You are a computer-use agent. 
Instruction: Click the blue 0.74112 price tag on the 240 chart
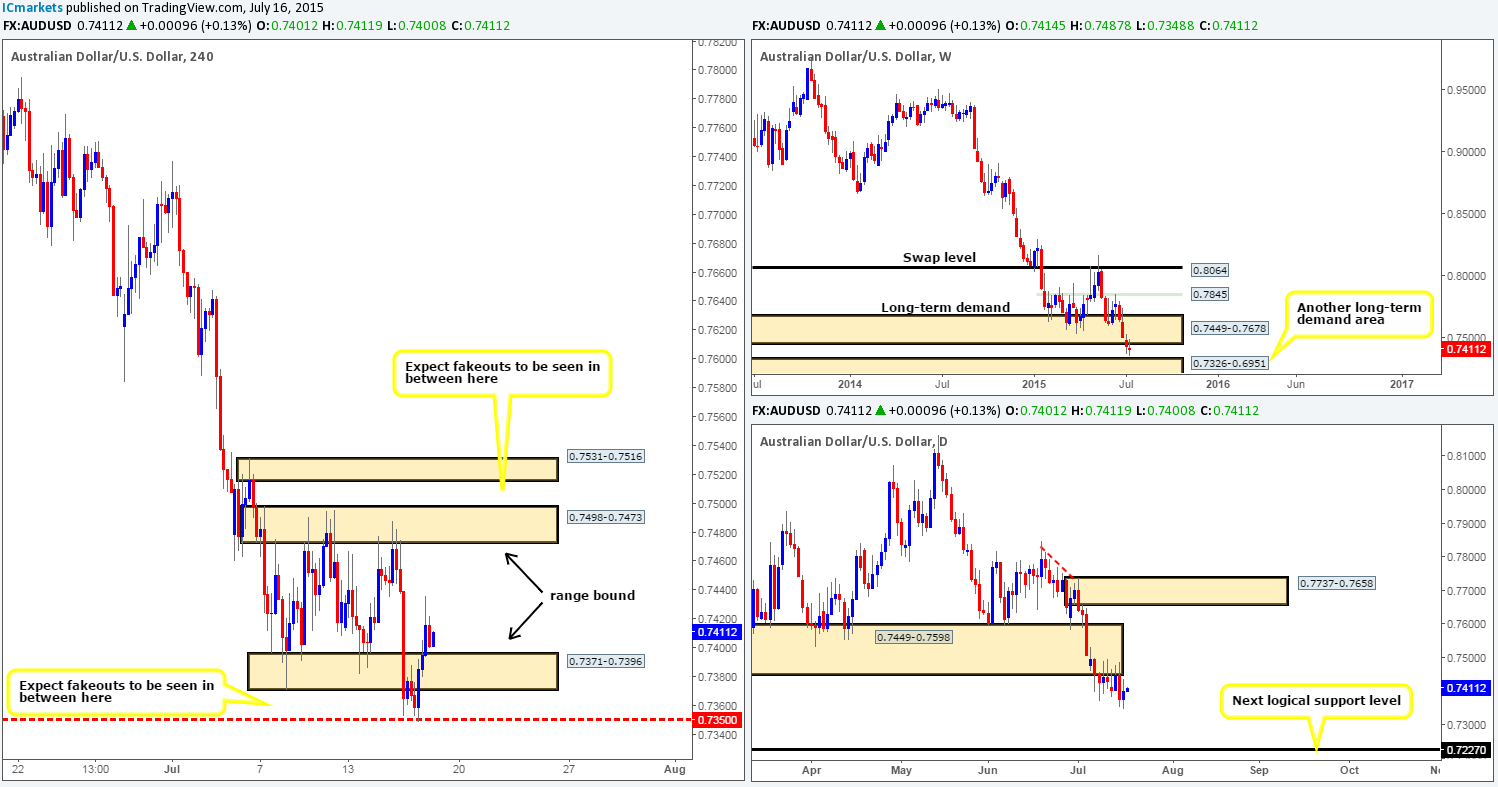pyautogui.click(x=717, y=632)
